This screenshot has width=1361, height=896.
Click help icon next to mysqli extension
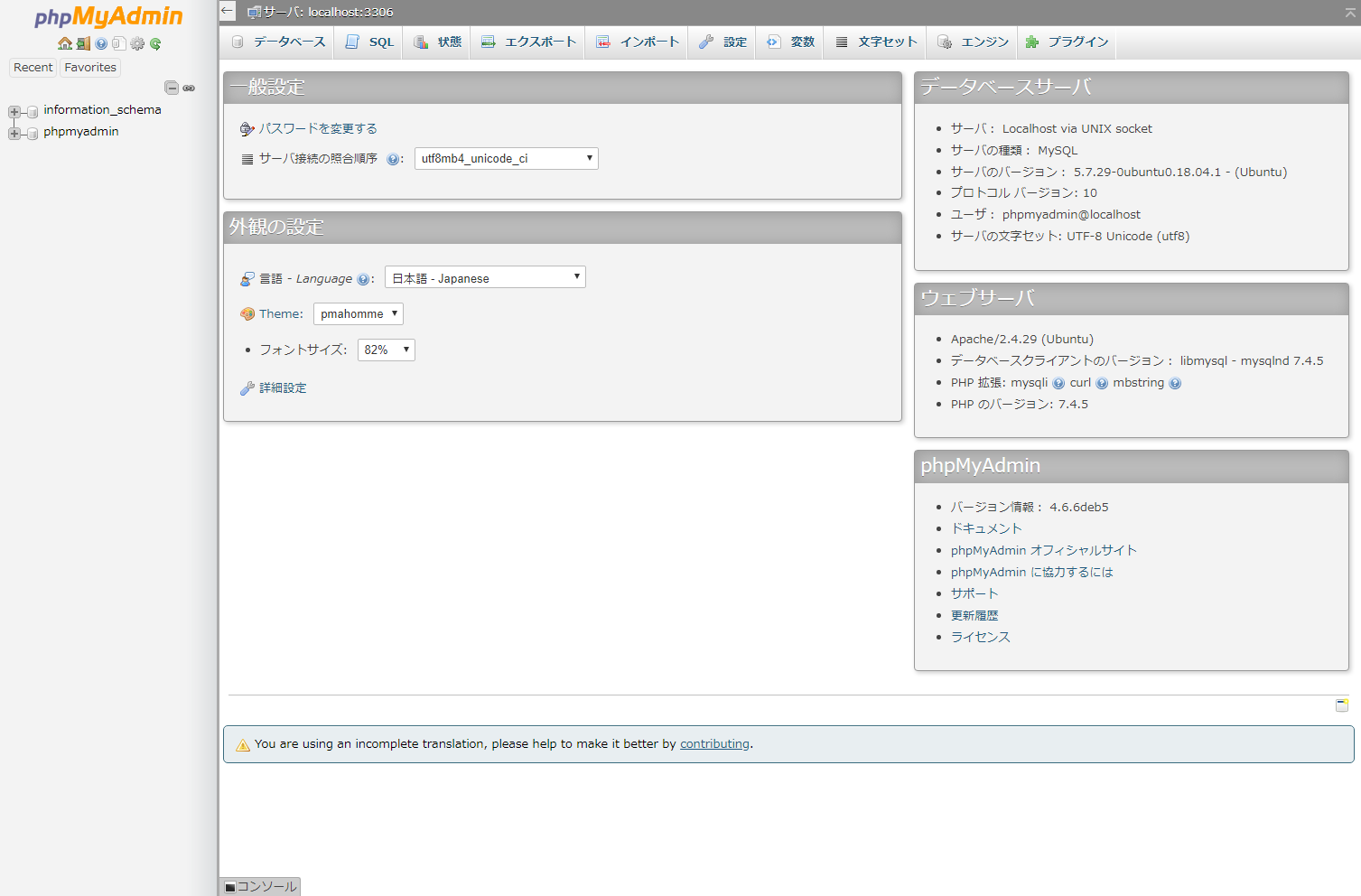click(x=1058, y=383)
